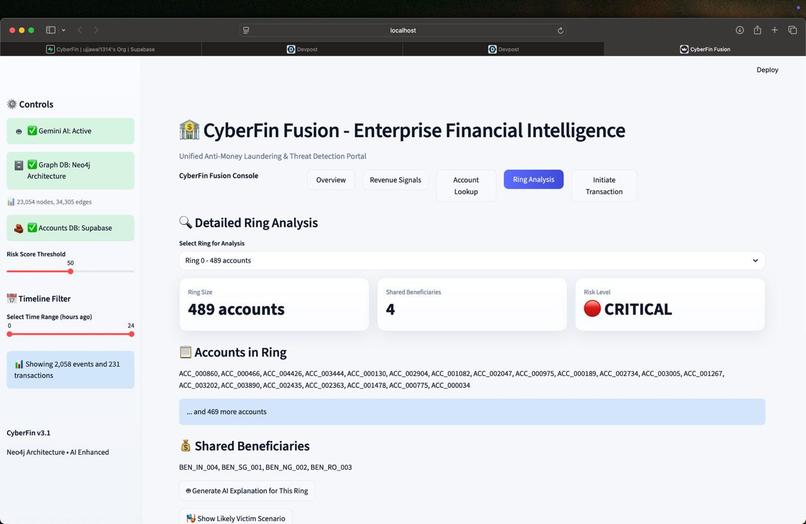Click the Supabase database icon in sidebar

19,228
